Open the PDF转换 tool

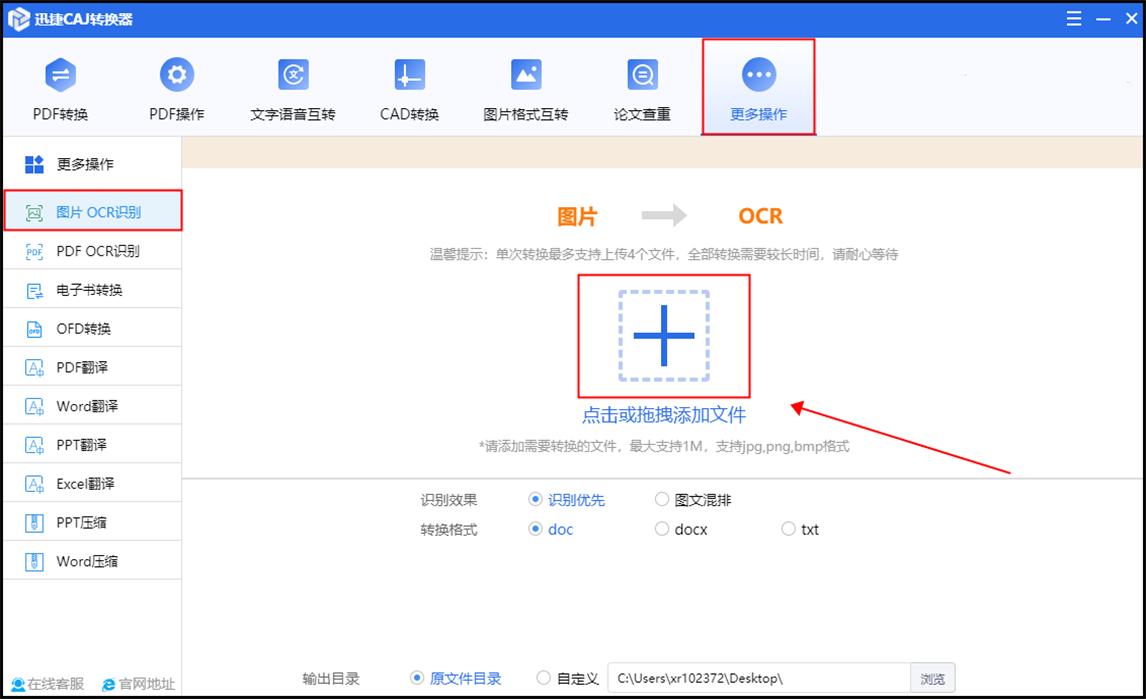coord(60,87)
